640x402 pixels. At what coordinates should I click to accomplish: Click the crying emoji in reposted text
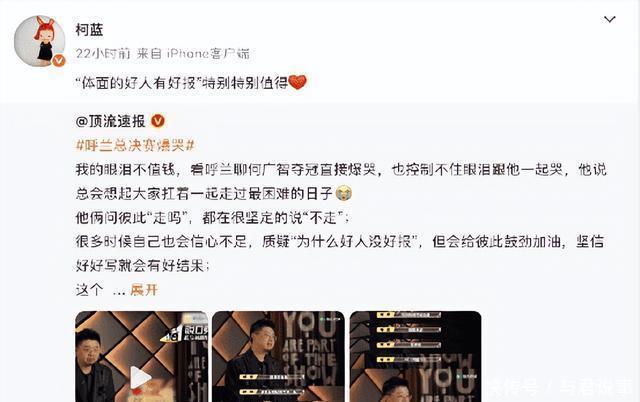pos(343,193)
